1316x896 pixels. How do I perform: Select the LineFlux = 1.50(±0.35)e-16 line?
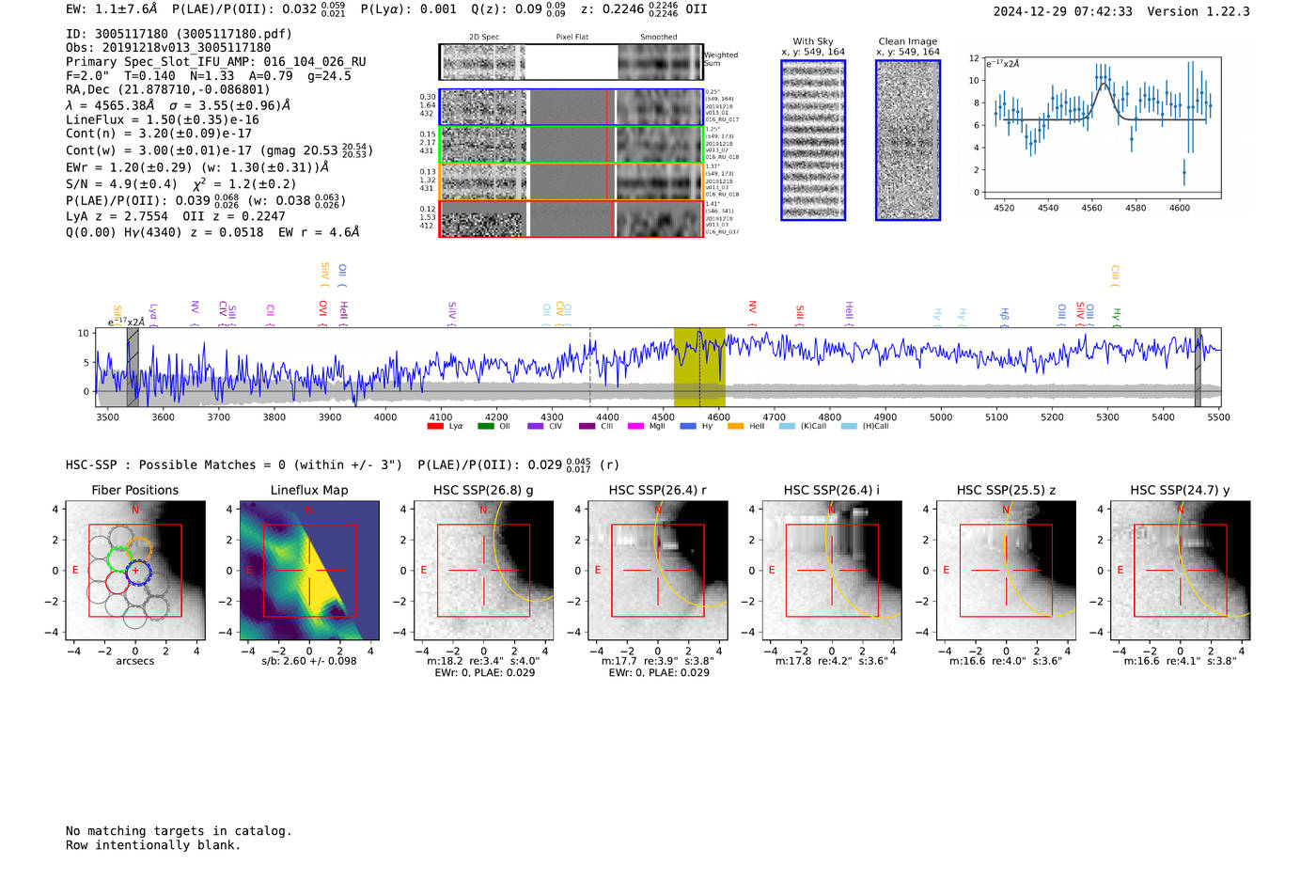point(163,119)
